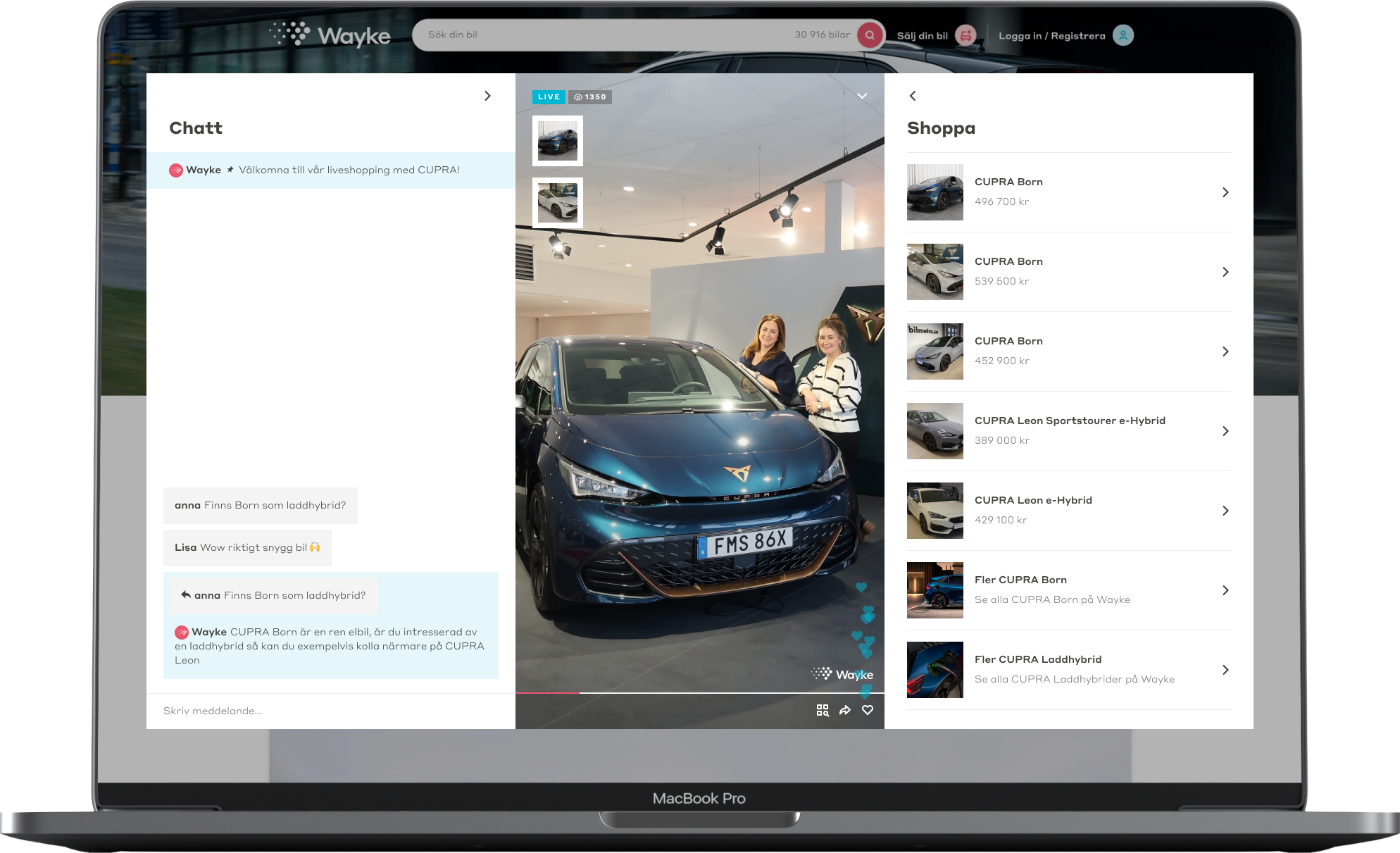This screenshot has width=1400, height=853.
Task: Click the Wayke logo in the header
Action: click(330, 35)
